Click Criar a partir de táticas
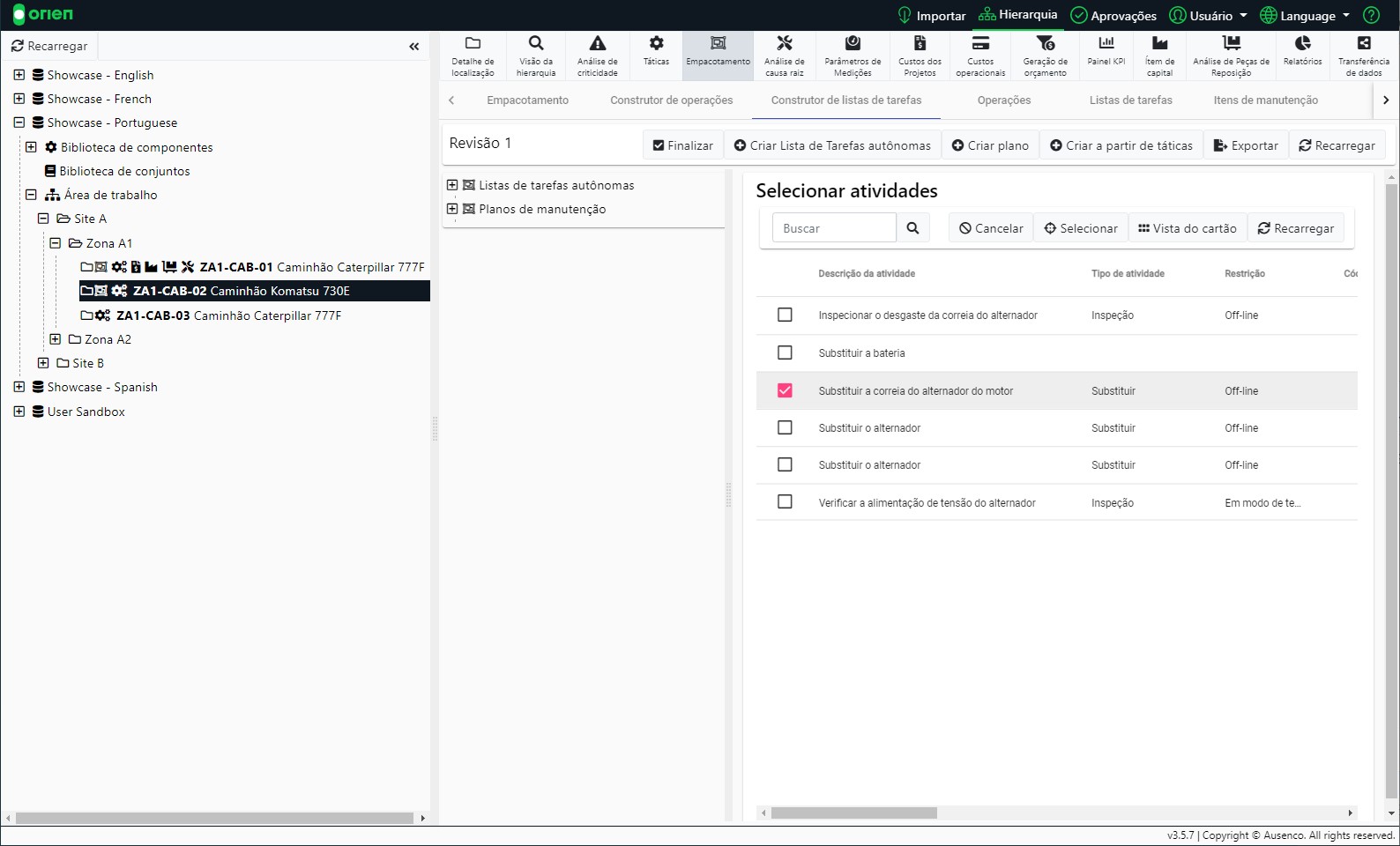Image resolution: width=1400 pixels, height=846 pixels. click(x=1121, y=145)
